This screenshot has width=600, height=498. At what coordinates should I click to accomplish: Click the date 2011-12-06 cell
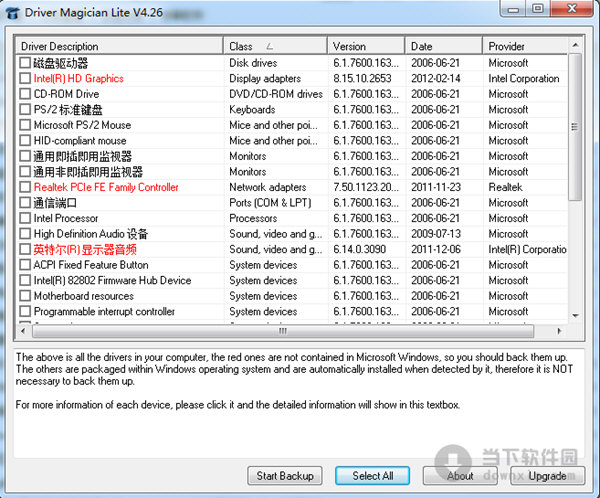436,249
